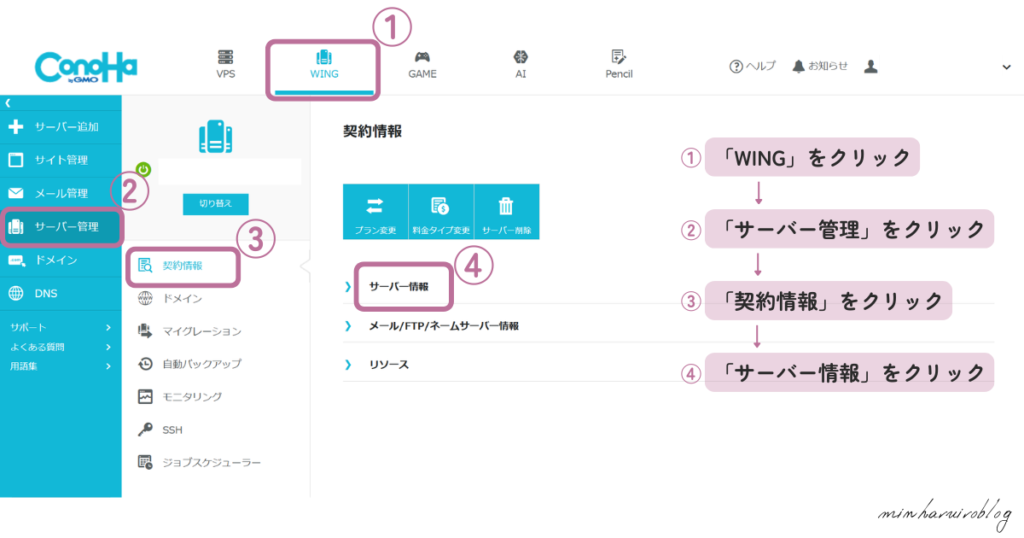Open サーバー管理 in the left sidebar
The image size is (1024, 538).
60,227
